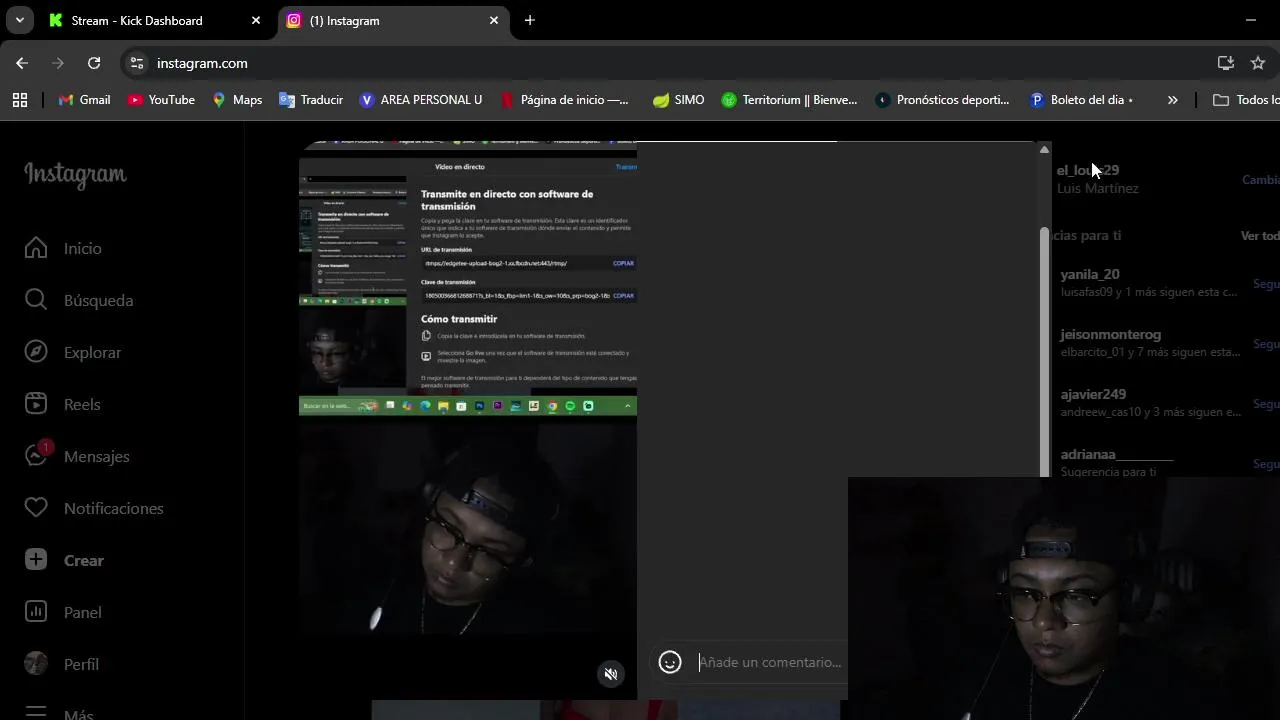Click Ver todo suggestions link
This screenshot has width=1280, height=720.
pyautogui.click(x=1260, y=236)
